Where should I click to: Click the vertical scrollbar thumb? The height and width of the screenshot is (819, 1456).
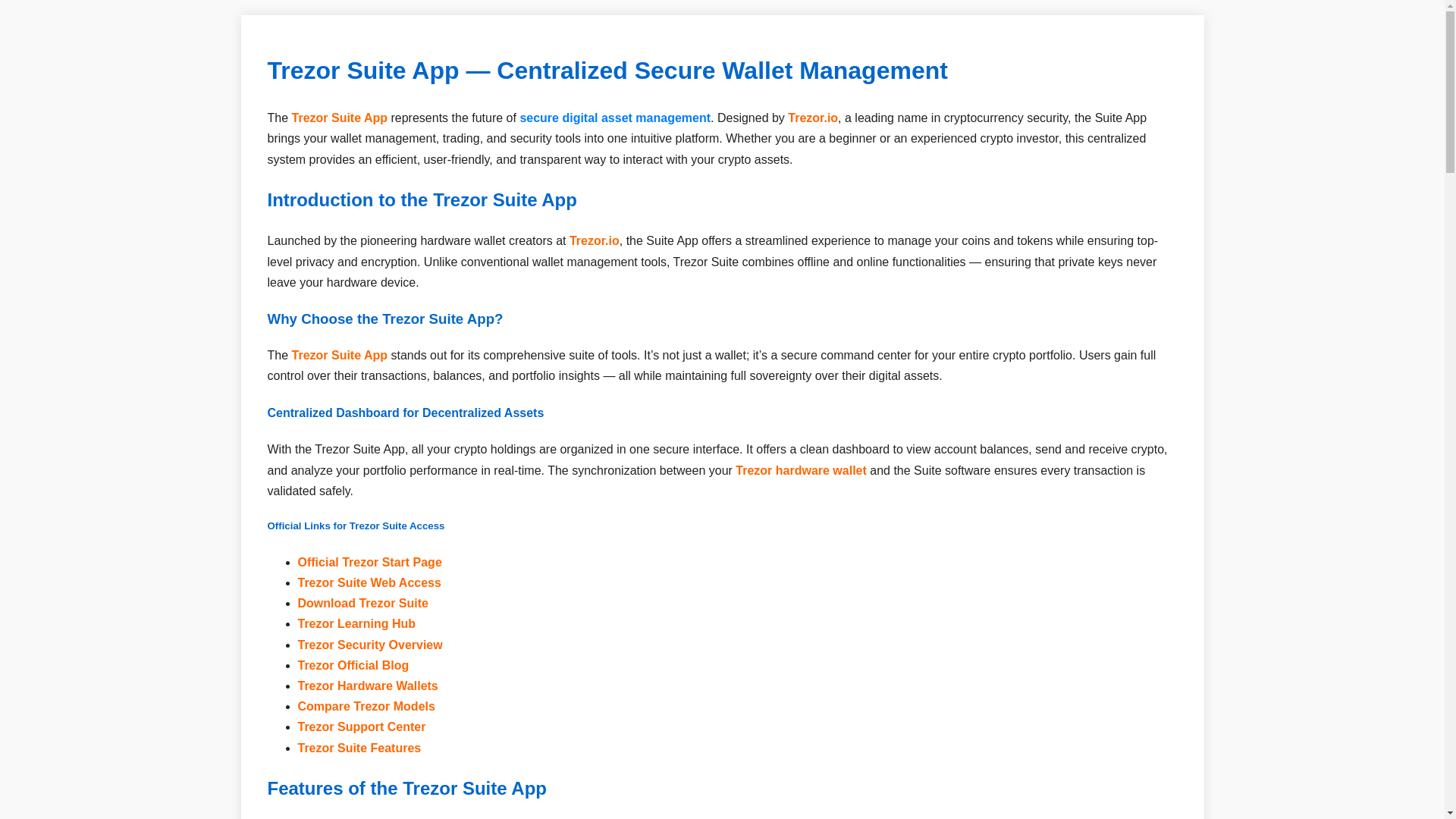pos(1450,91)
